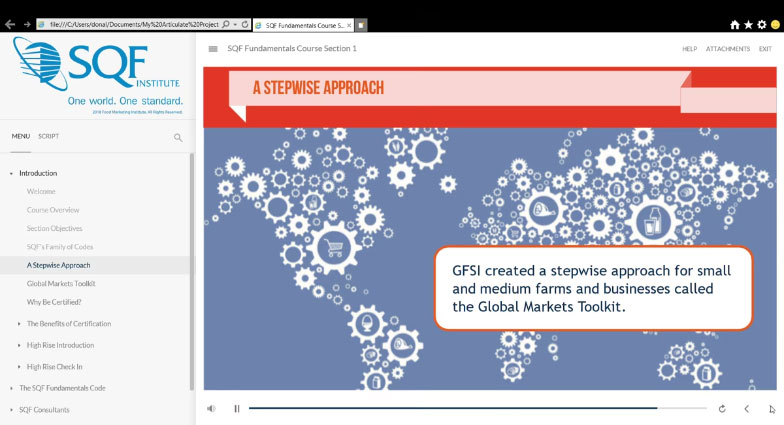Toggle the sidebar hamburger icon
784x425 pixels.
(213, 48)
